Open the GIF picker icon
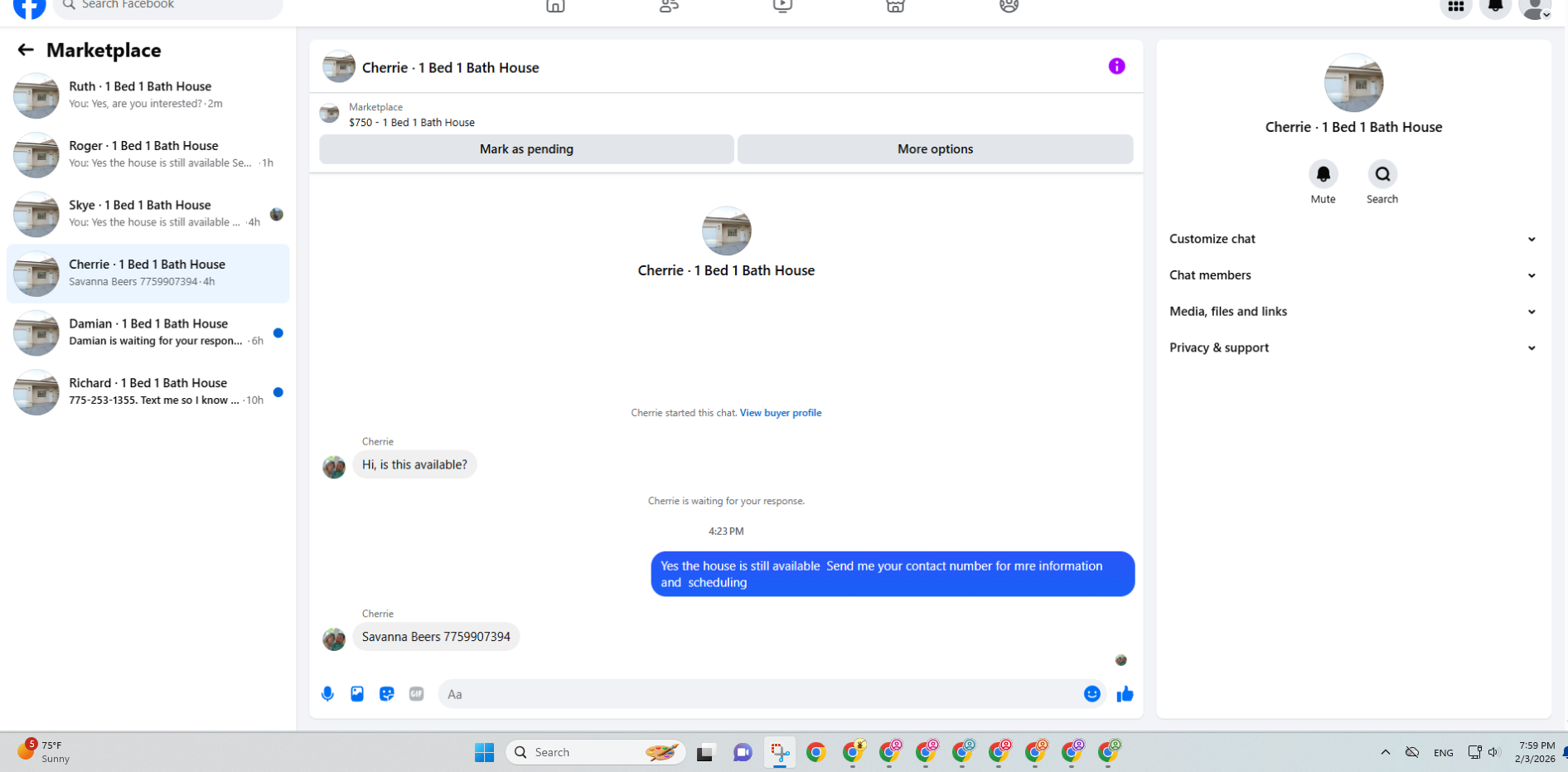Screen dimensions: 1568x772 pyautogui.click(x=417, y=694)
